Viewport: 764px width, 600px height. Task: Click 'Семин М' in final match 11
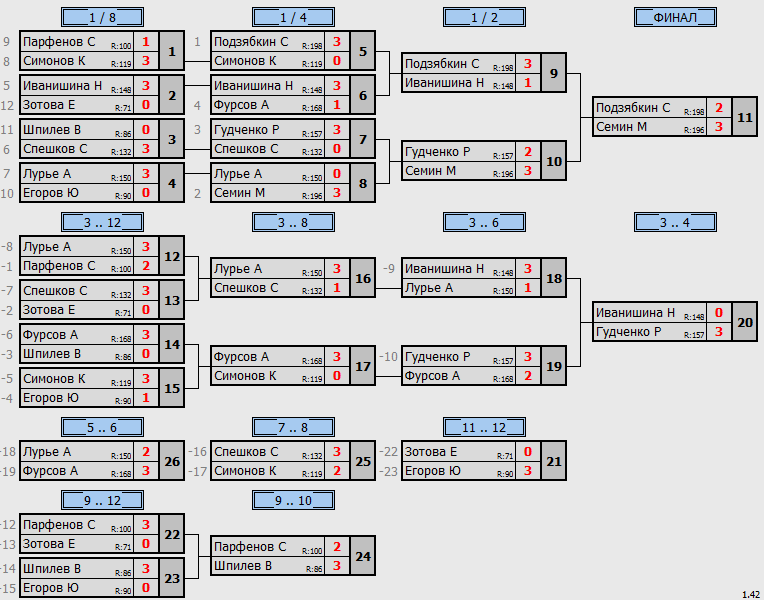pyautogui.click(x=621, y=127)
